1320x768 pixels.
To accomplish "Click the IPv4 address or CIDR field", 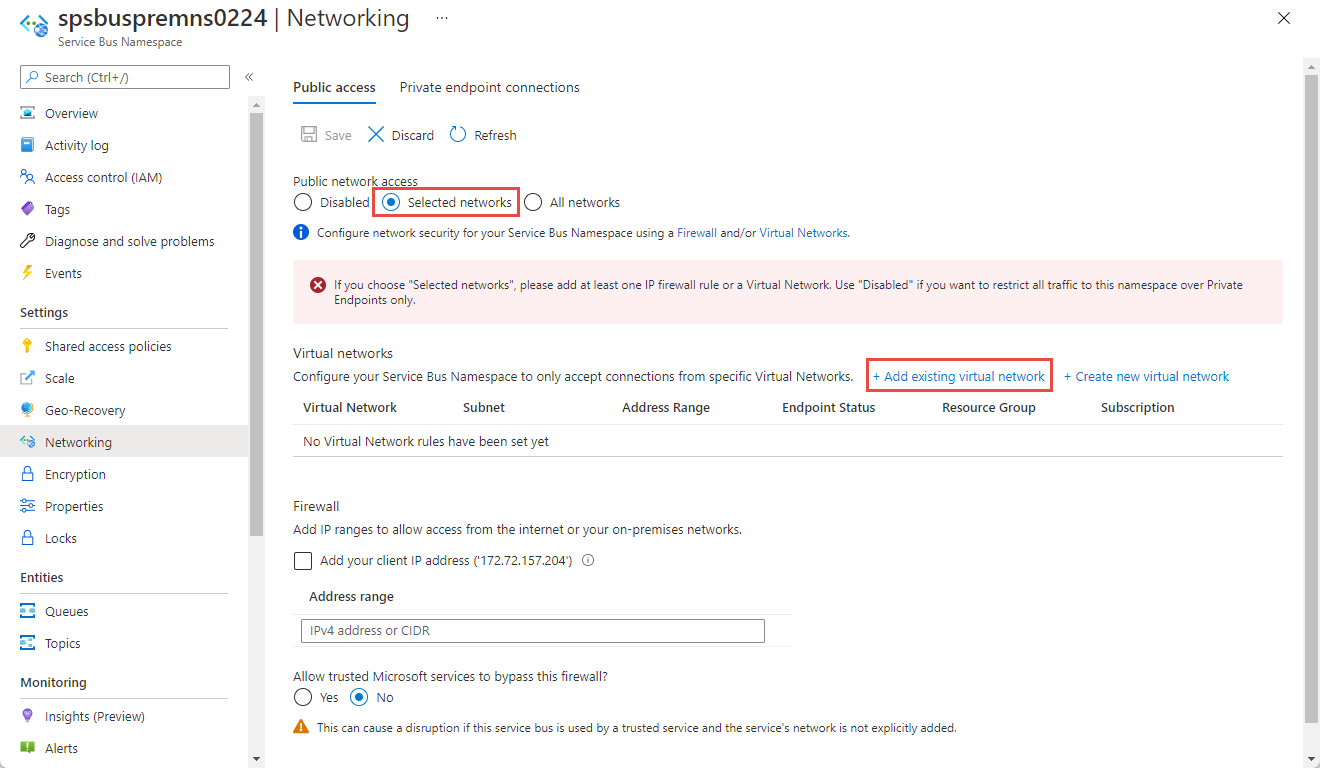I will coord(532,631).
